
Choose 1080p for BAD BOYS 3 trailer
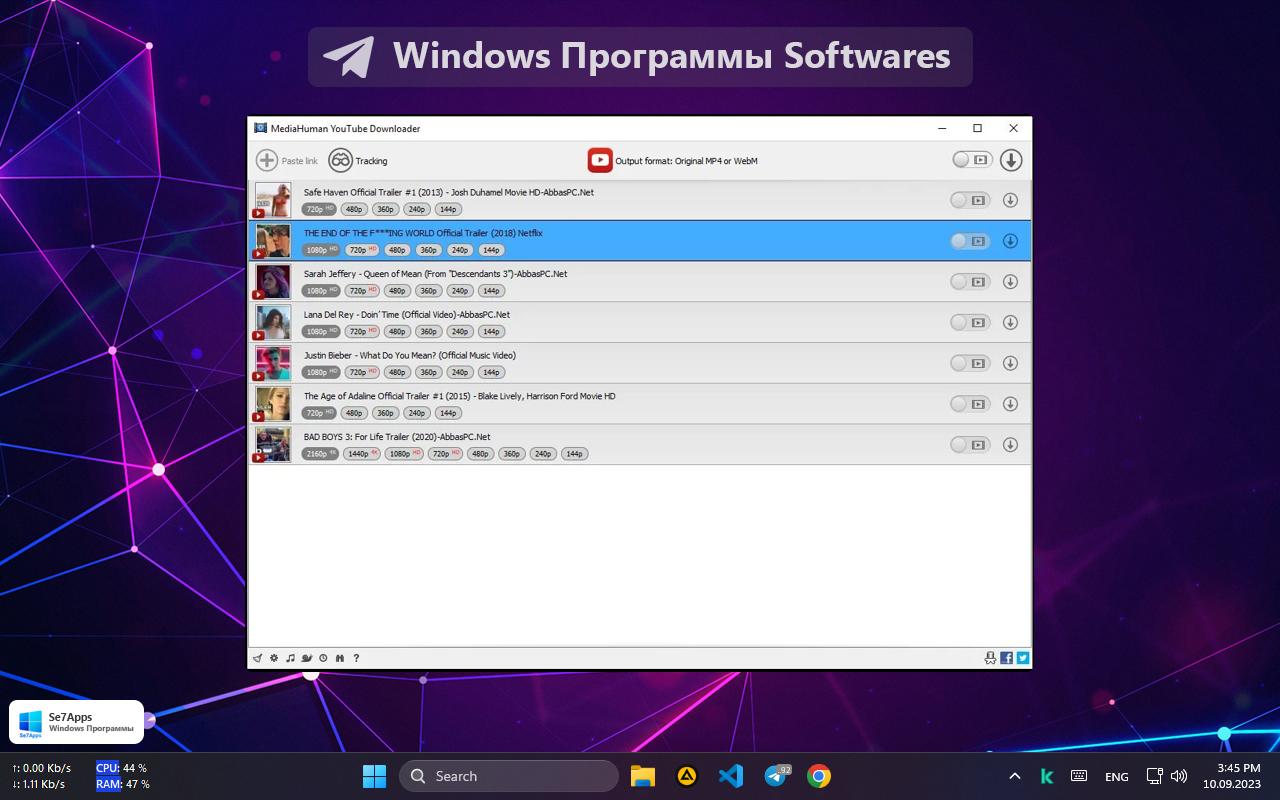point(404,454)
